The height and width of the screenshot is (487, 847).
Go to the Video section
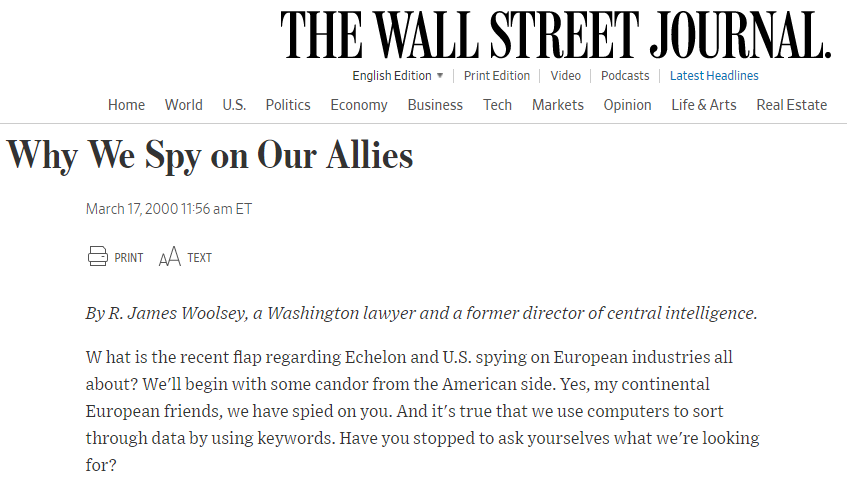coord(565,76)
